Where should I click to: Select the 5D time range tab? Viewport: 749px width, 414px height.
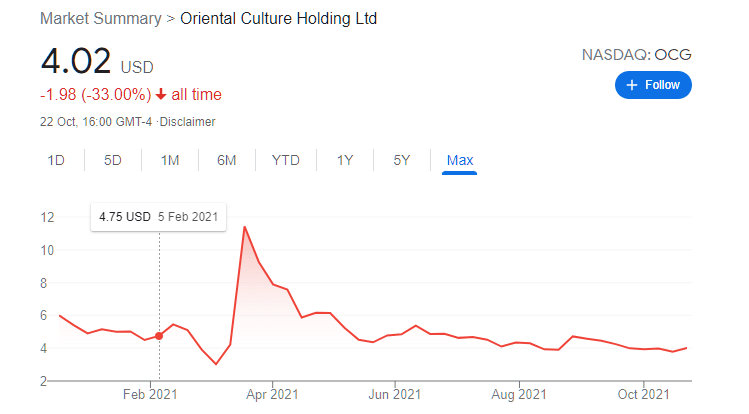[113, 160]
